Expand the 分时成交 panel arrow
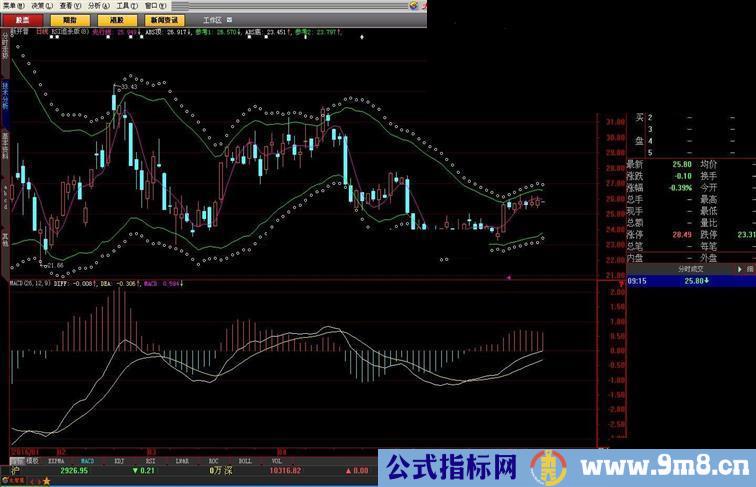Screen dimensions: 756x487 click(x=749, y=268)
